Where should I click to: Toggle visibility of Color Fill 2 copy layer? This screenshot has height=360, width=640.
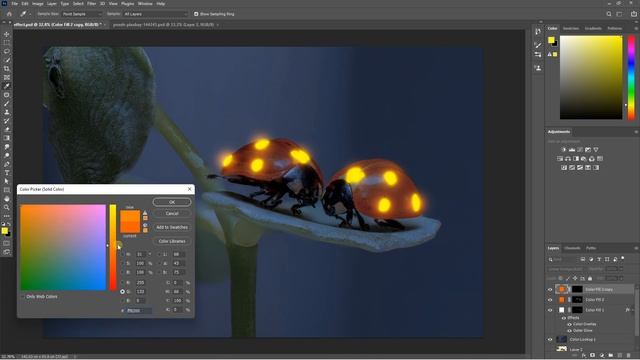(550, 289)
